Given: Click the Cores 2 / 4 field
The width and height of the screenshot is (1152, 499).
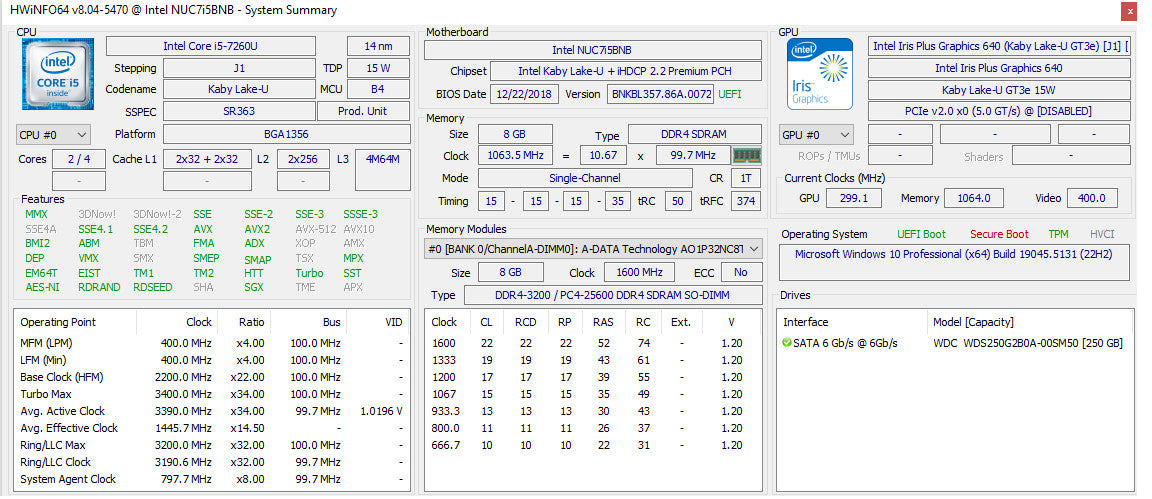Looking at the screenshot, I should coord(79,159).
